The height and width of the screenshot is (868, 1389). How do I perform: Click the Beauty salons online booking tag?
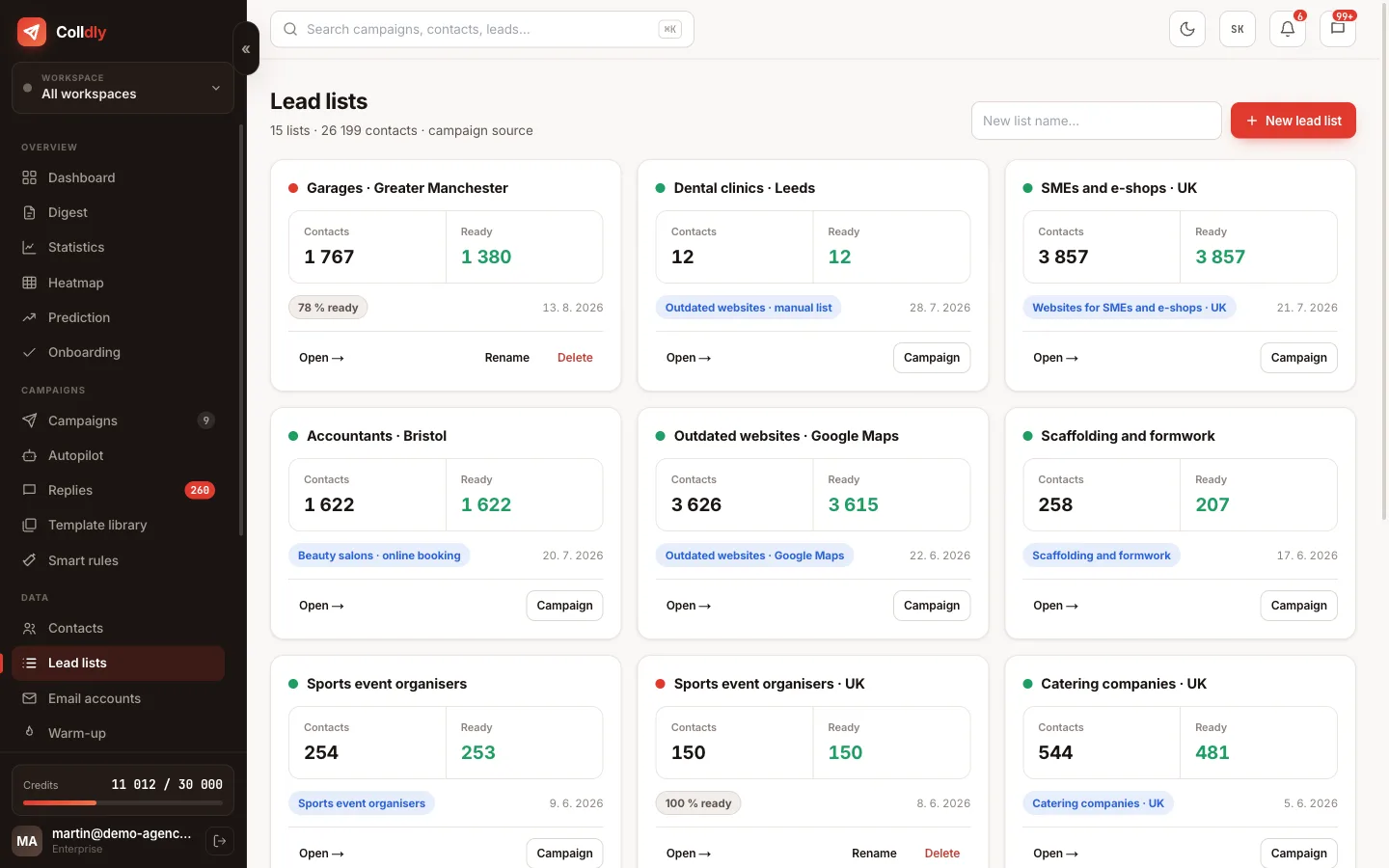(379, 556)
